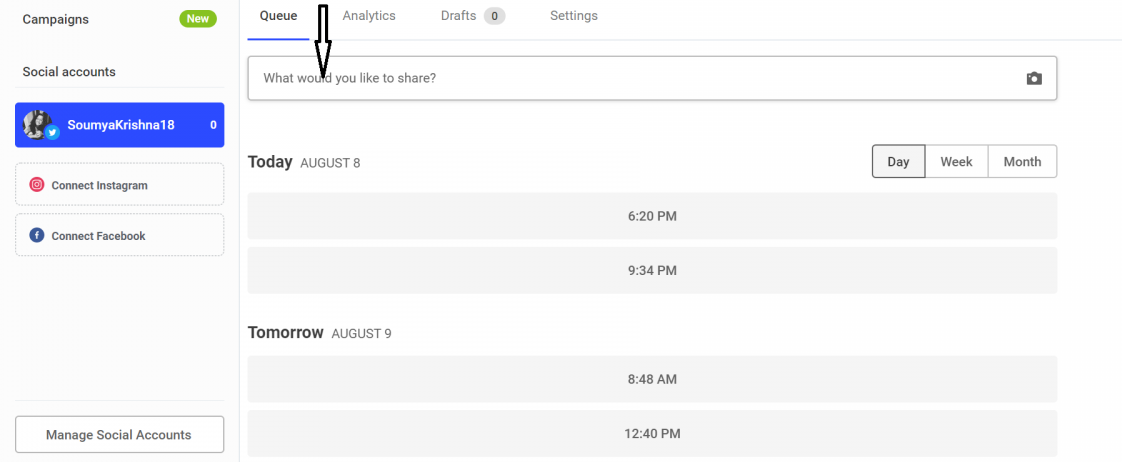
Task: Switch to the Month view
Action: (1022, 162)
